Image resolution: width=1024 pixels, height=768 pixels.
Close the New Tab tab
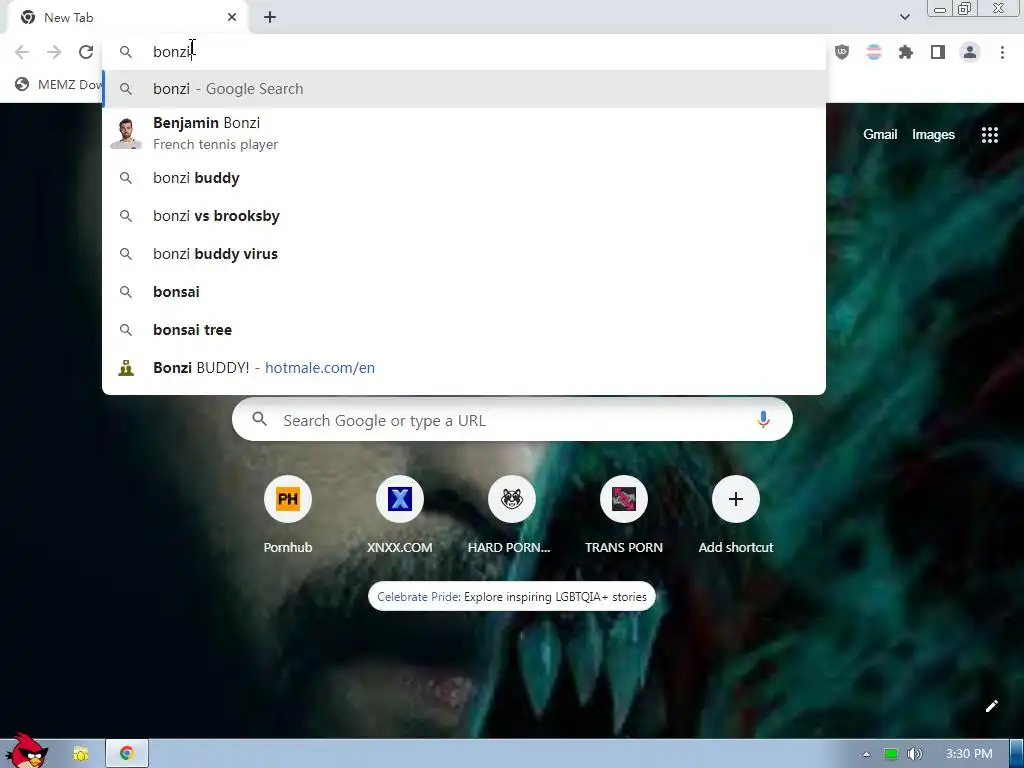232,18
